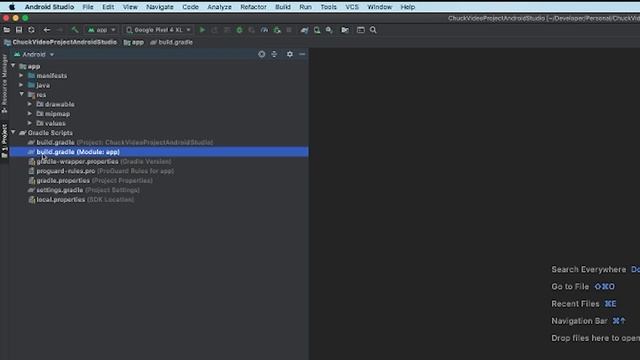Click the build.gradle breadcrumb
640x360 pixels.
tap(171, 42)
